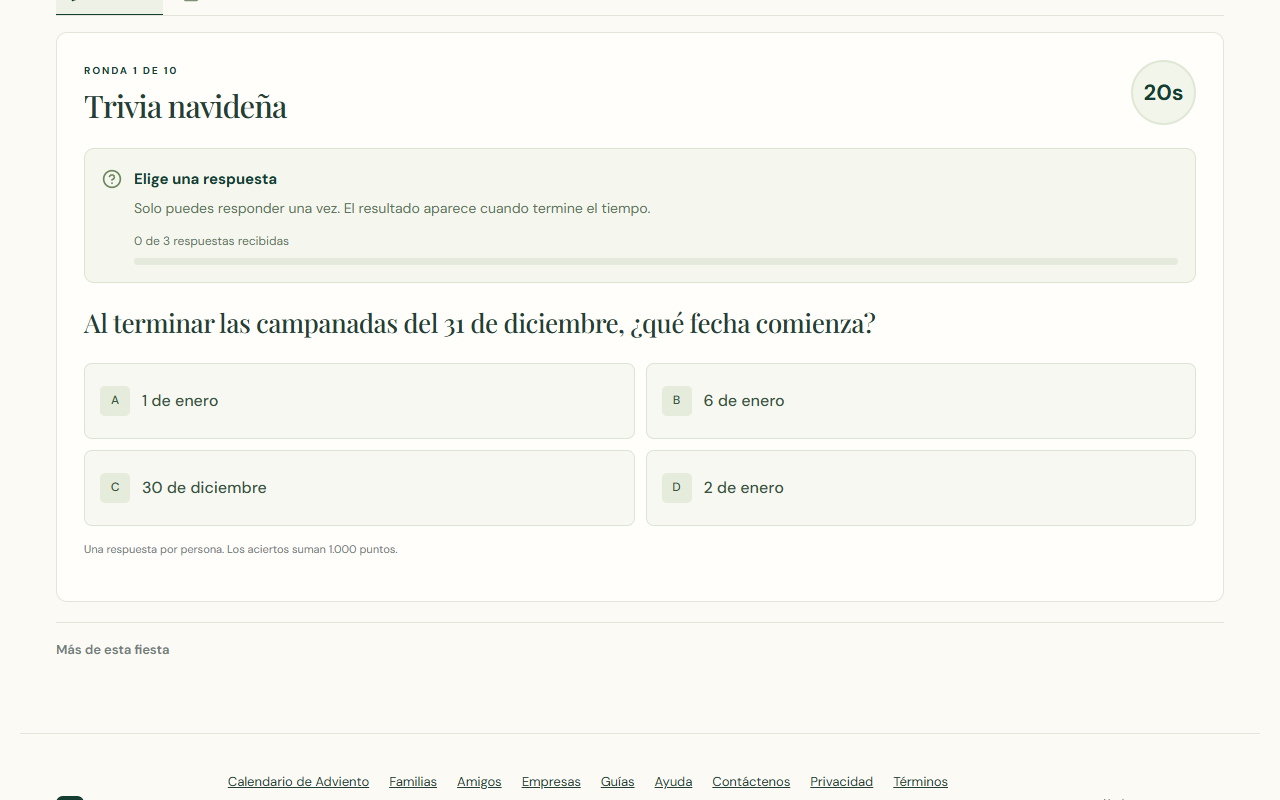Follow the Contáctenos footer link
This screenshot has width=1280, height=800.
[751, 782]
